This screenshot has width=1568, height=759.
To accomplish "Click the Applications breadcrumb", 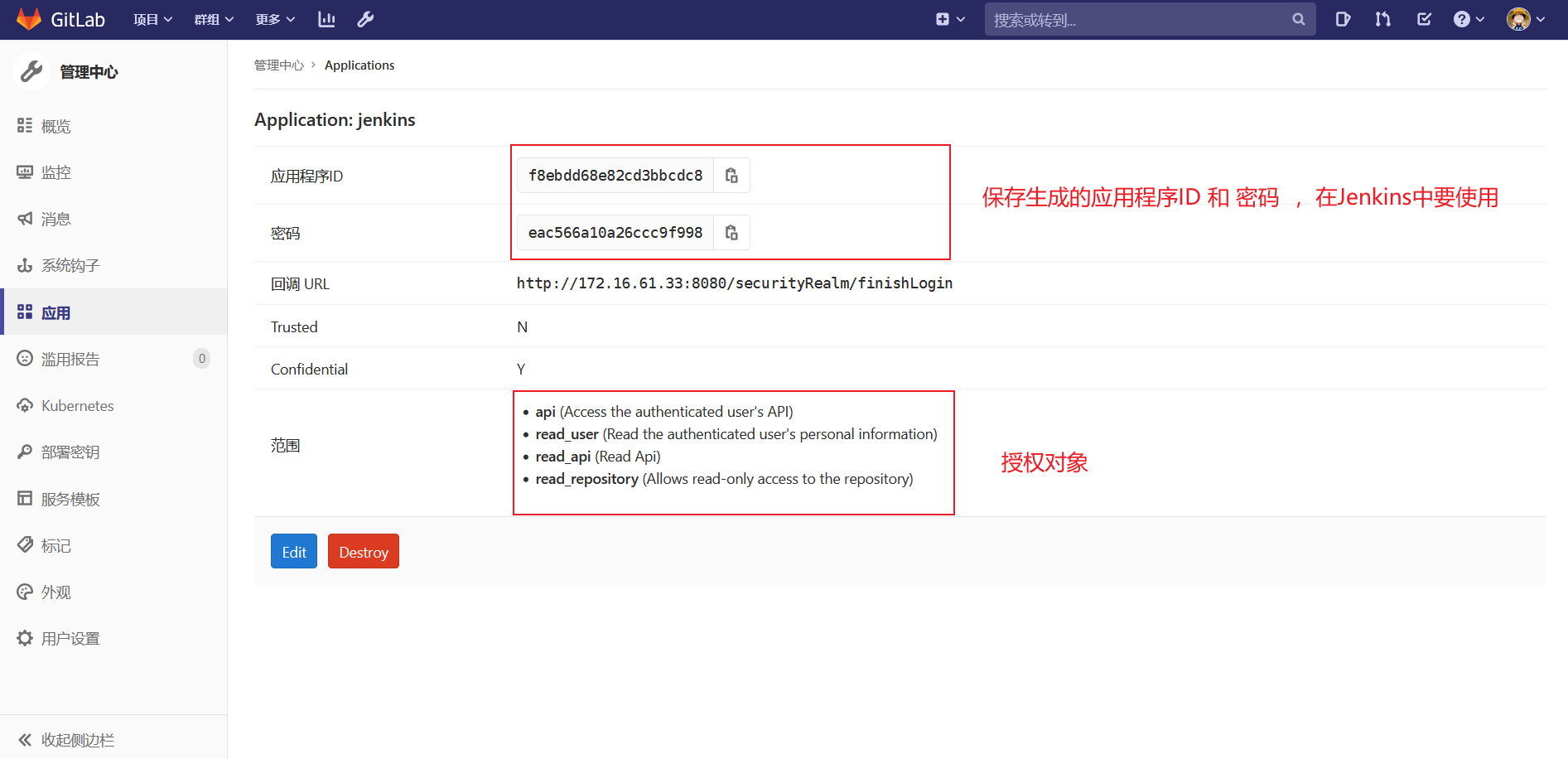I will pyautogui.click(x=359, y=65).
